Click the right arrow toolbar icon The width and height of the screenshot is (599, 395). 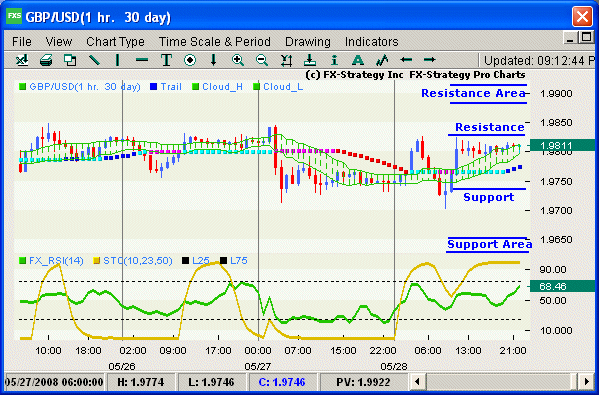(429, 60)
